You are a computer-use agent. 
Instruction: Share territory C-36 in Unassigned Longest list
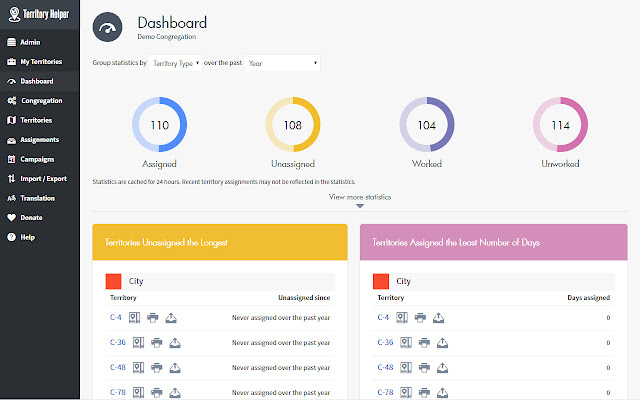pyautogui.click(x=175, y=342)
